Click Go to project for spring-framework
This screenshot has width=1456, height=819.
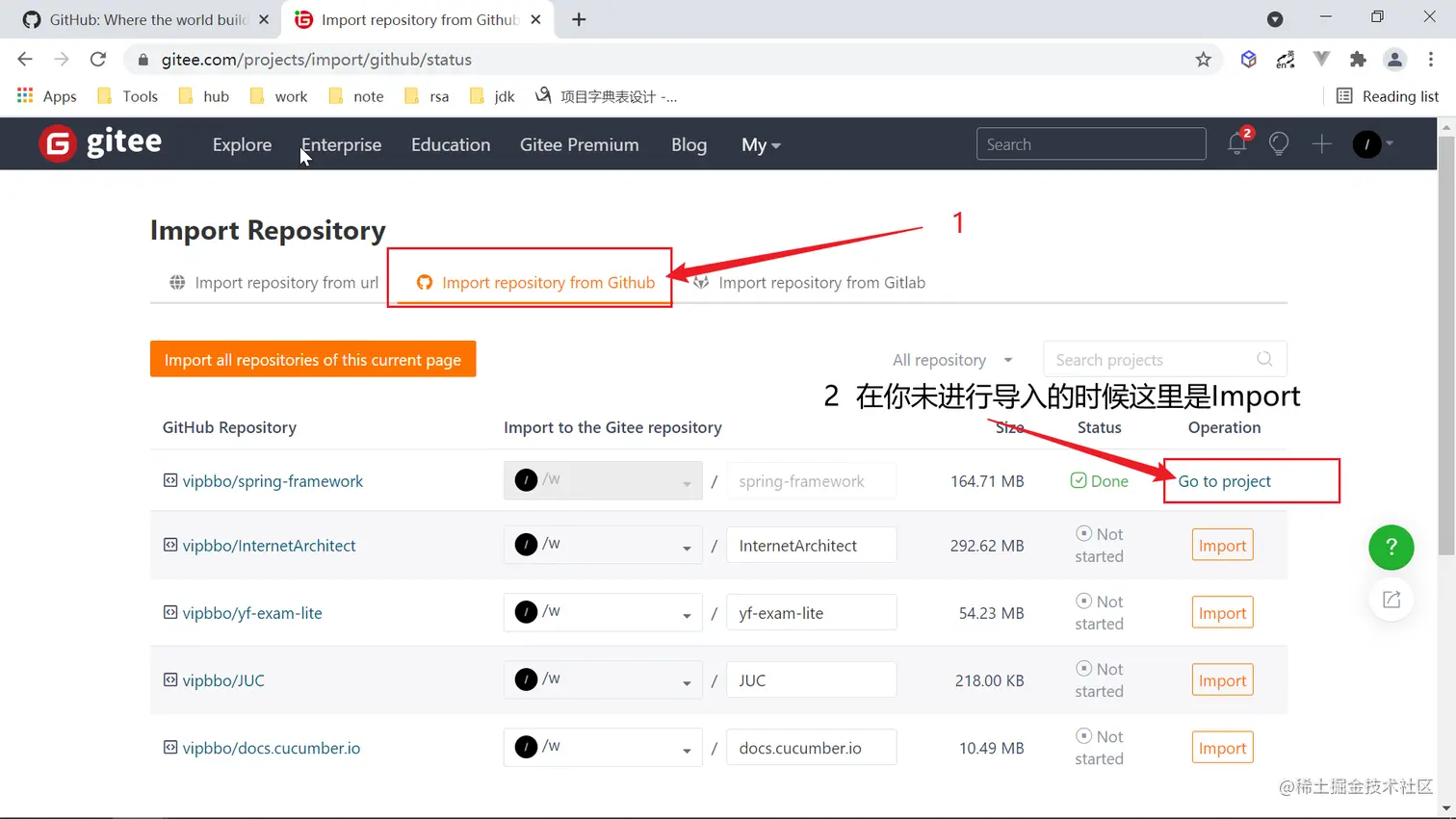(x=1224, y=480)
